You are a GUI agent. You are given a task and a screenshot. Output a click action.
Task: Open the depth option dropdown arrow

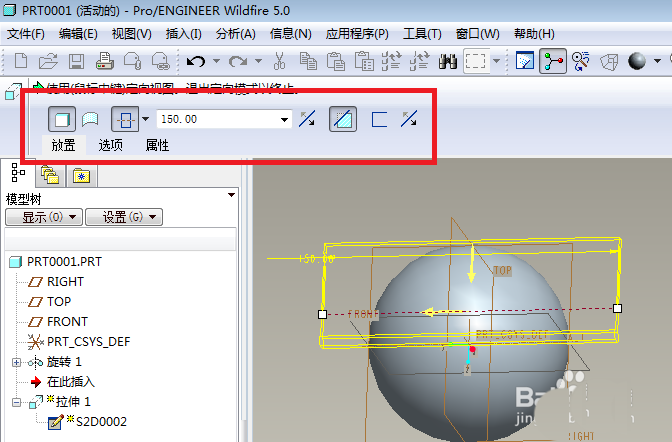[x=146, y=119]
